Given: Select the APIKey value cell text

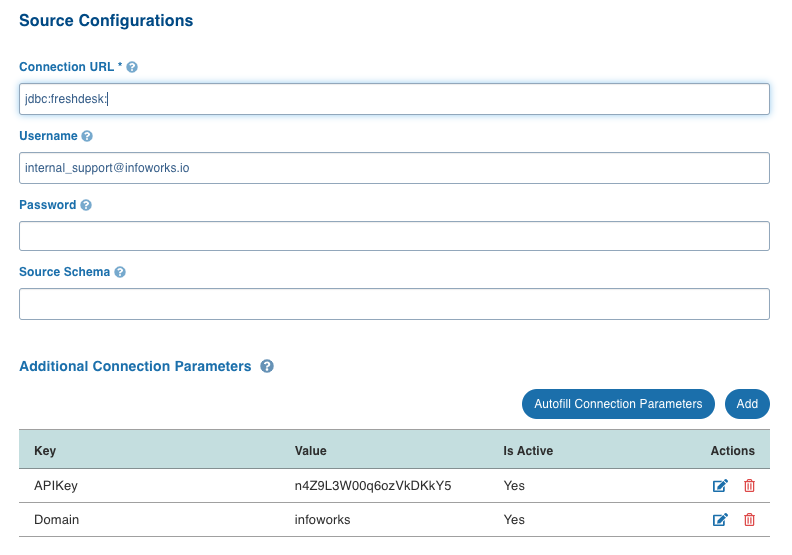Looking at the screenshot, I should point(373,486).
